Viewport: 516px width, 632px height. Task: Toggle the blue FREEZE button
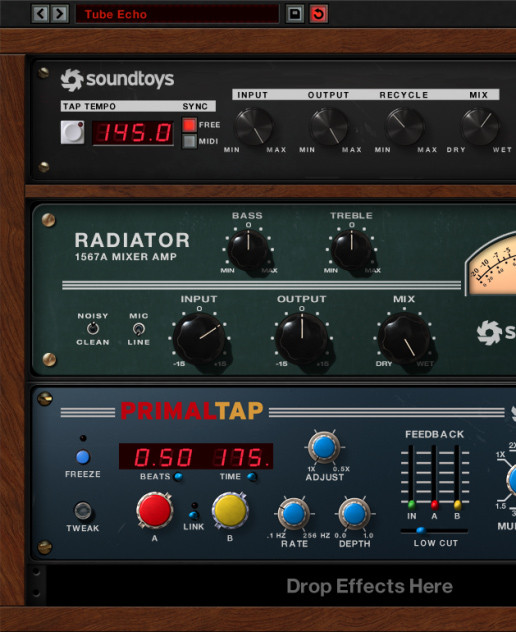tap(83, 457)
